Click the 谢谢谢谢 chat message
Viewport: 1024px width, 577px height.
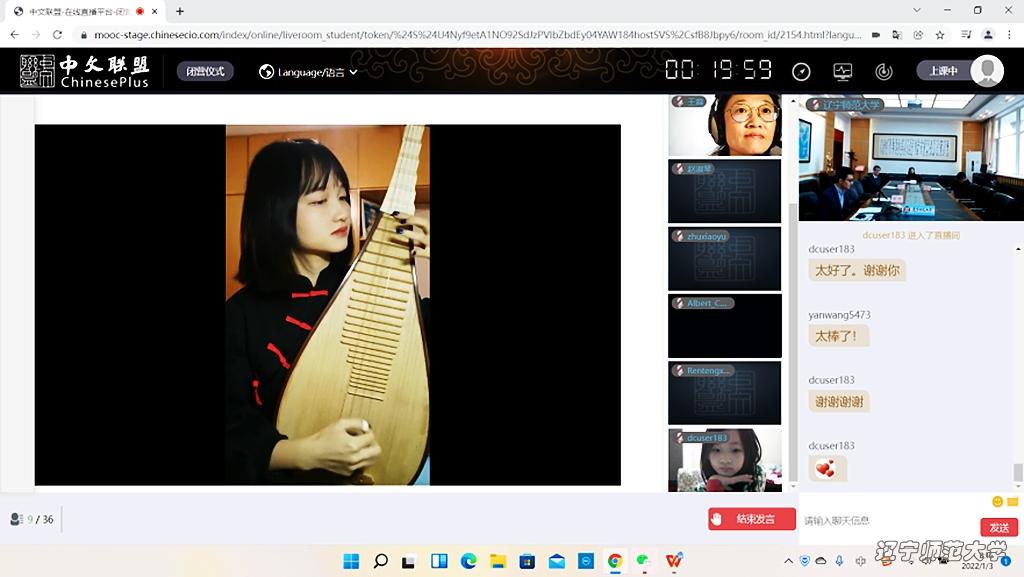tap(839, 401)
